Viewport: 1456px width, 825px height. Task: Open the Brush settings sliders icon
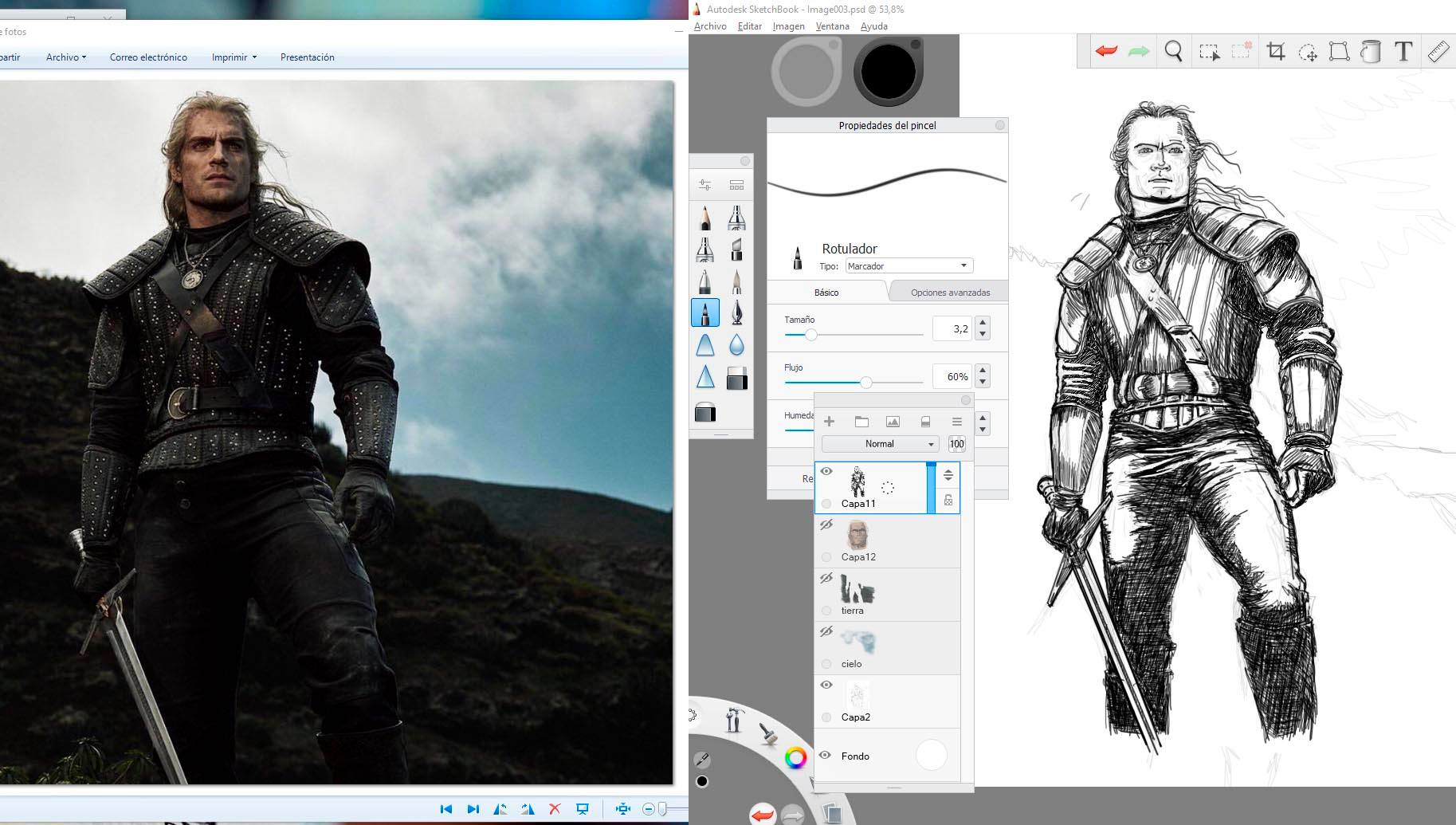coord(704,185)
